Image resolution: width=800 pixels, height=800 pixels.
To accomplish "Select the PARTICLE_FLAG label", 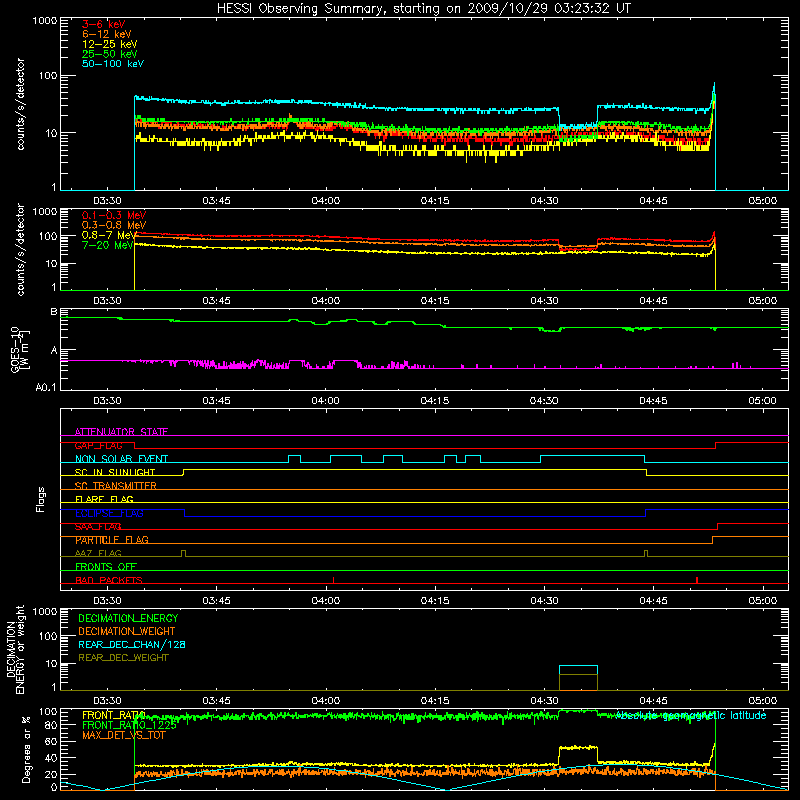I will pyautogui.click(x=112, y=540).
